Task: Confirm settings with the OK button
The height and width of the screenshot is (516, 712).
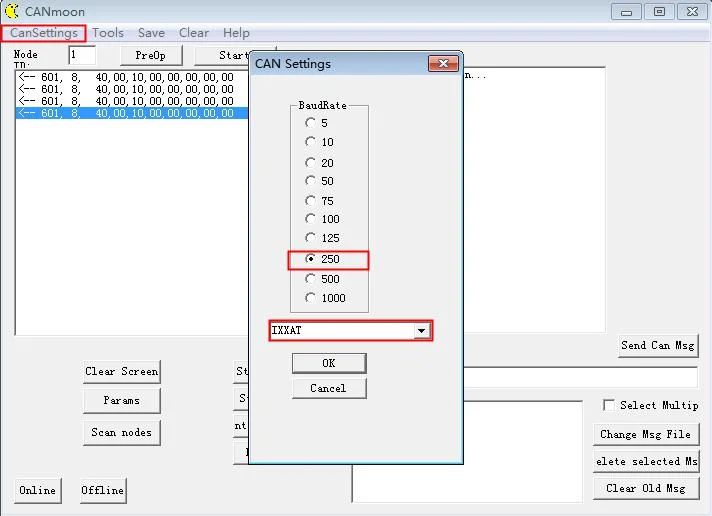Action: coord(329,363)
